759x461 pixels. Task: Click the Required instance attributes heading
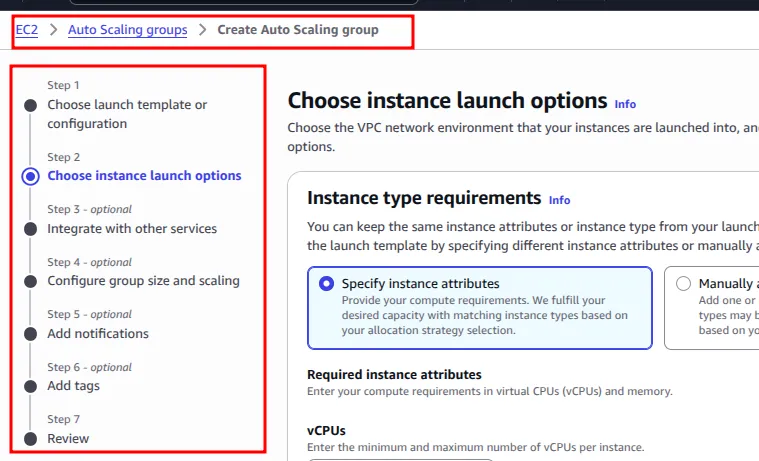pyautogui.click(x=394, y=374)
